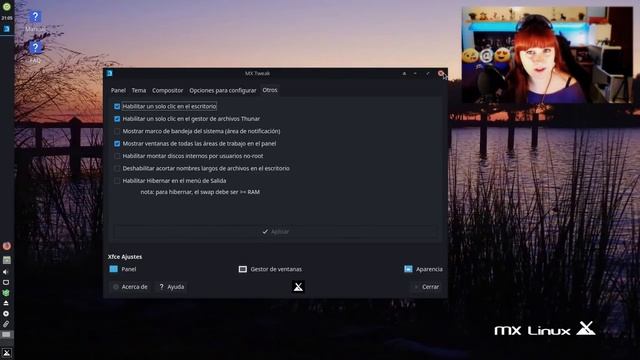Toggle single click in Thunar file manager
The image size is (640, 360).
tap(117, 119)
